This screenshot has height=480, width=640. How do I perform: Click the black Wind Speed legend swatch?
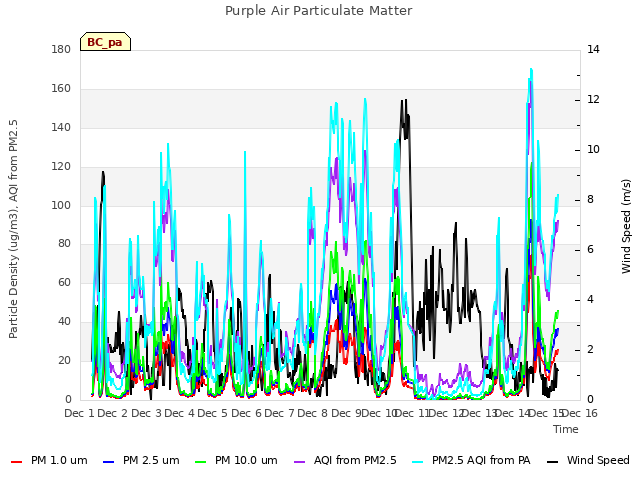[553, 462]
